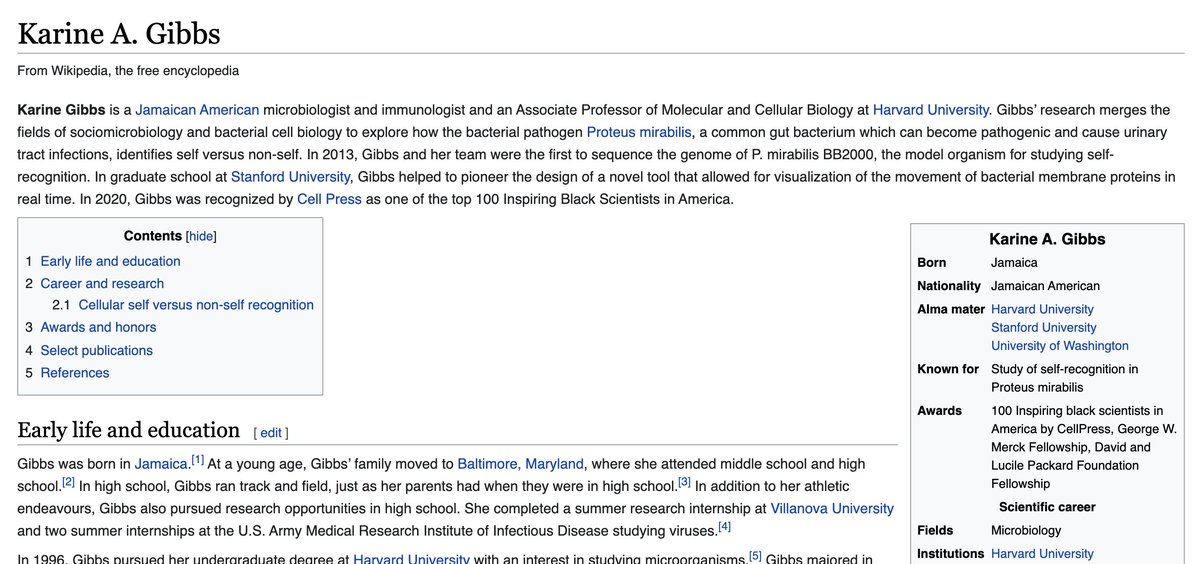Jump to Early life and education in Contents

(x=110, y=261)
